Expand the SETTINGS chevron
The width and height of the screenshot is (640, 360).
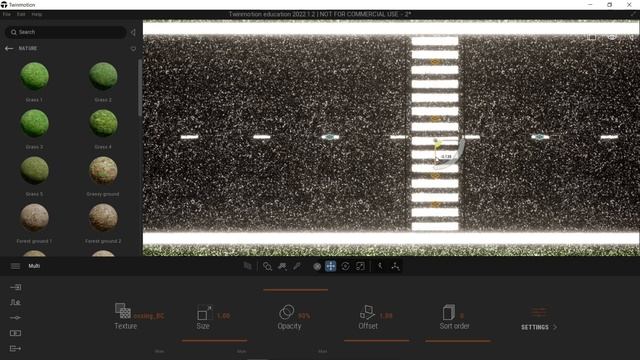555,327
